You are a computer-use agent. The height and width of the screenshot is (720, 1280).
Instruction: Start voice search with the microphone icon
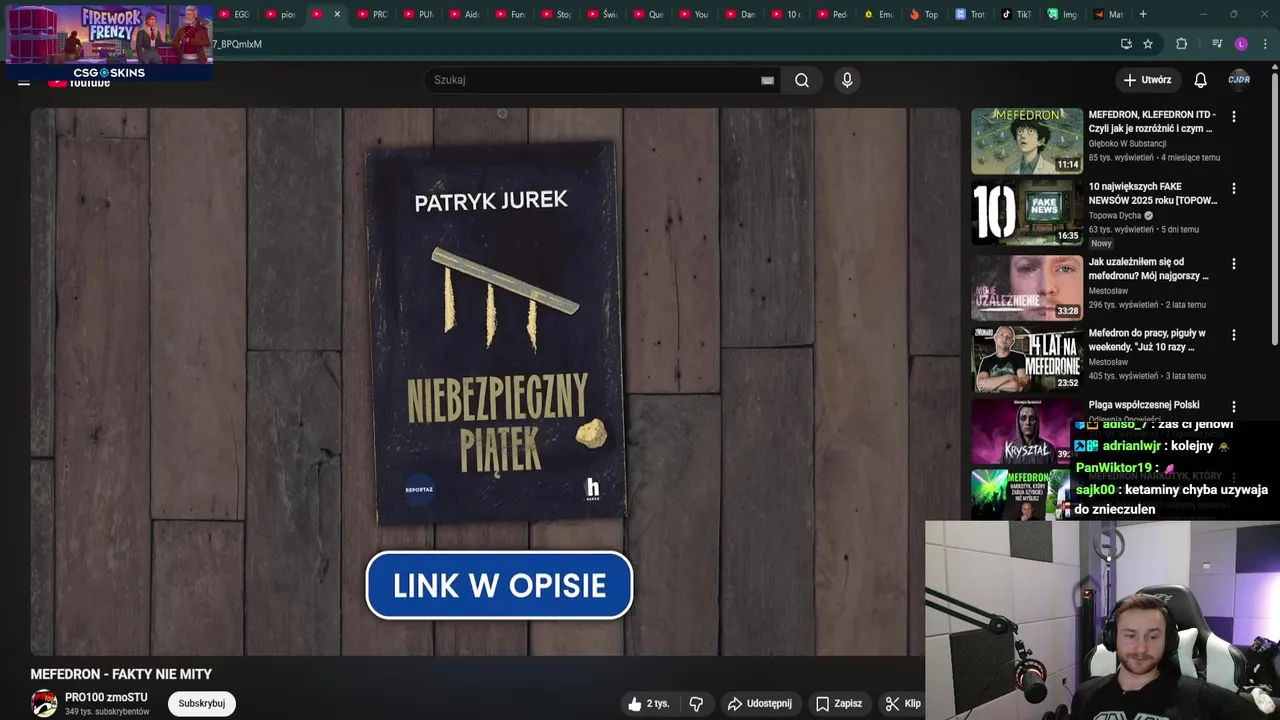point(847,80)
